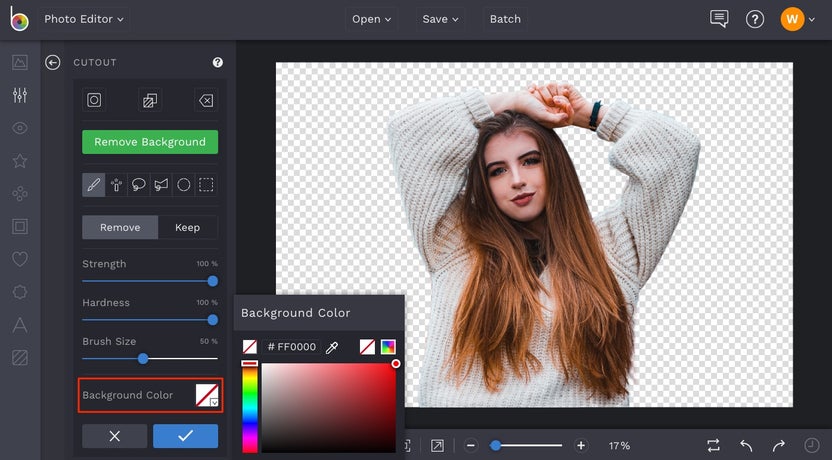The width and height of the screenshot is (832, 460).
Task: Click the Remove Background button
Action: tap(150, 142)
